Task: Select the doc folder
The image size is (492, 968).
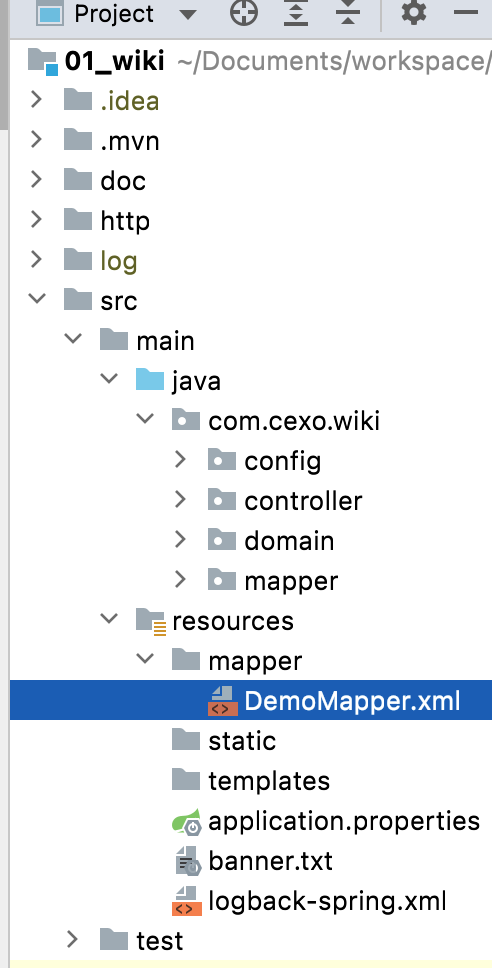Action: (123, 181)
